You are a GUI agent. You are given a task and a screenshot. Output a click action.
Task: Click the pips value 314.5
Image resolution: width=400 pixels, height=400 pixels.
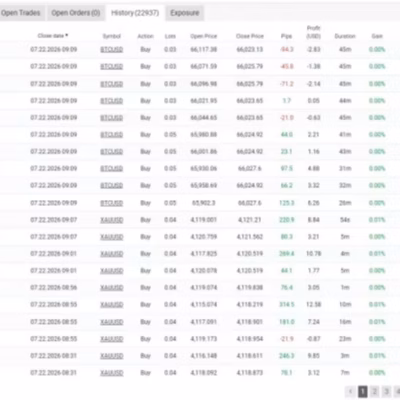(287, 305)
